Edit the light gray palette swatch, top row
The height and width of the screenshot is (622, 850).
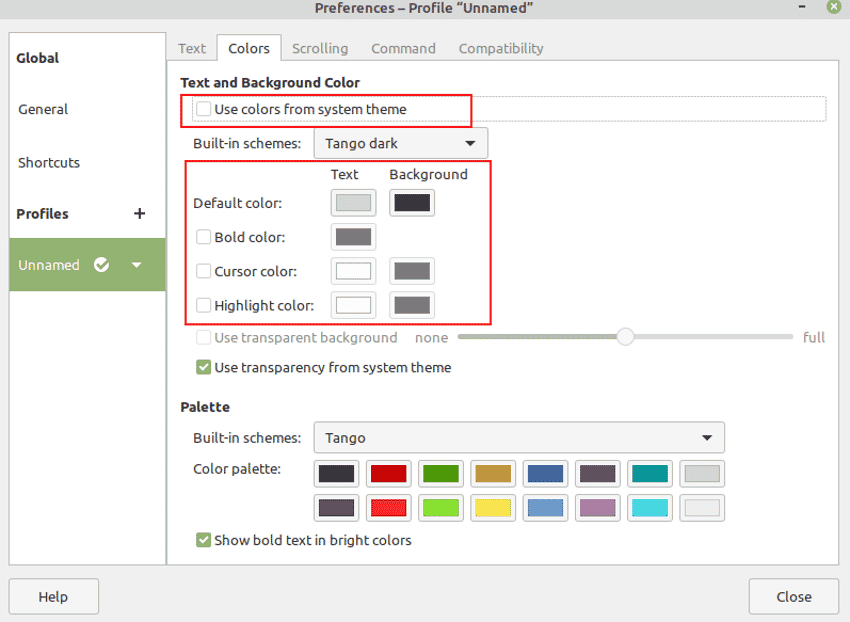pos(702,473)
